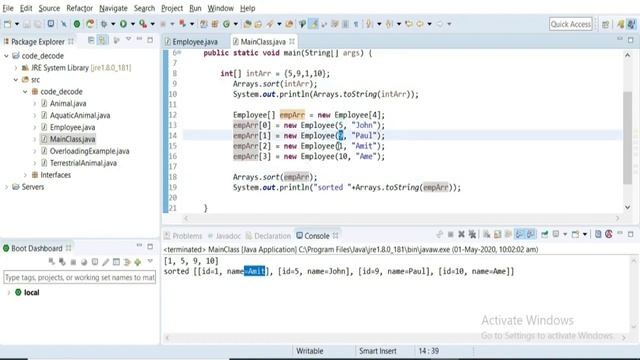Click the Pin Console icon
The image size is (640, 360).
pos(544,234)
